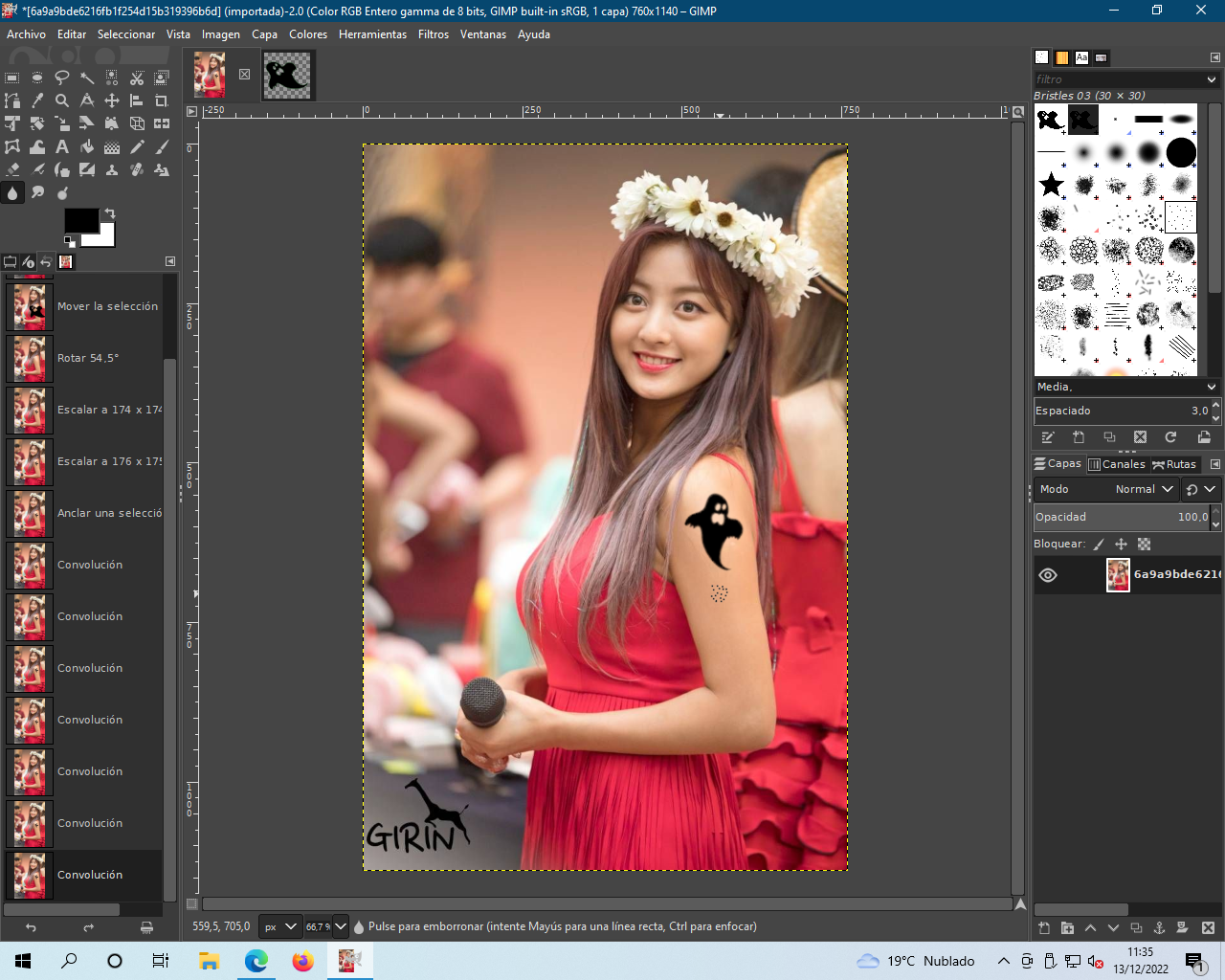
Task: Select the Clone stamp tool
Action: coord(112,169)
